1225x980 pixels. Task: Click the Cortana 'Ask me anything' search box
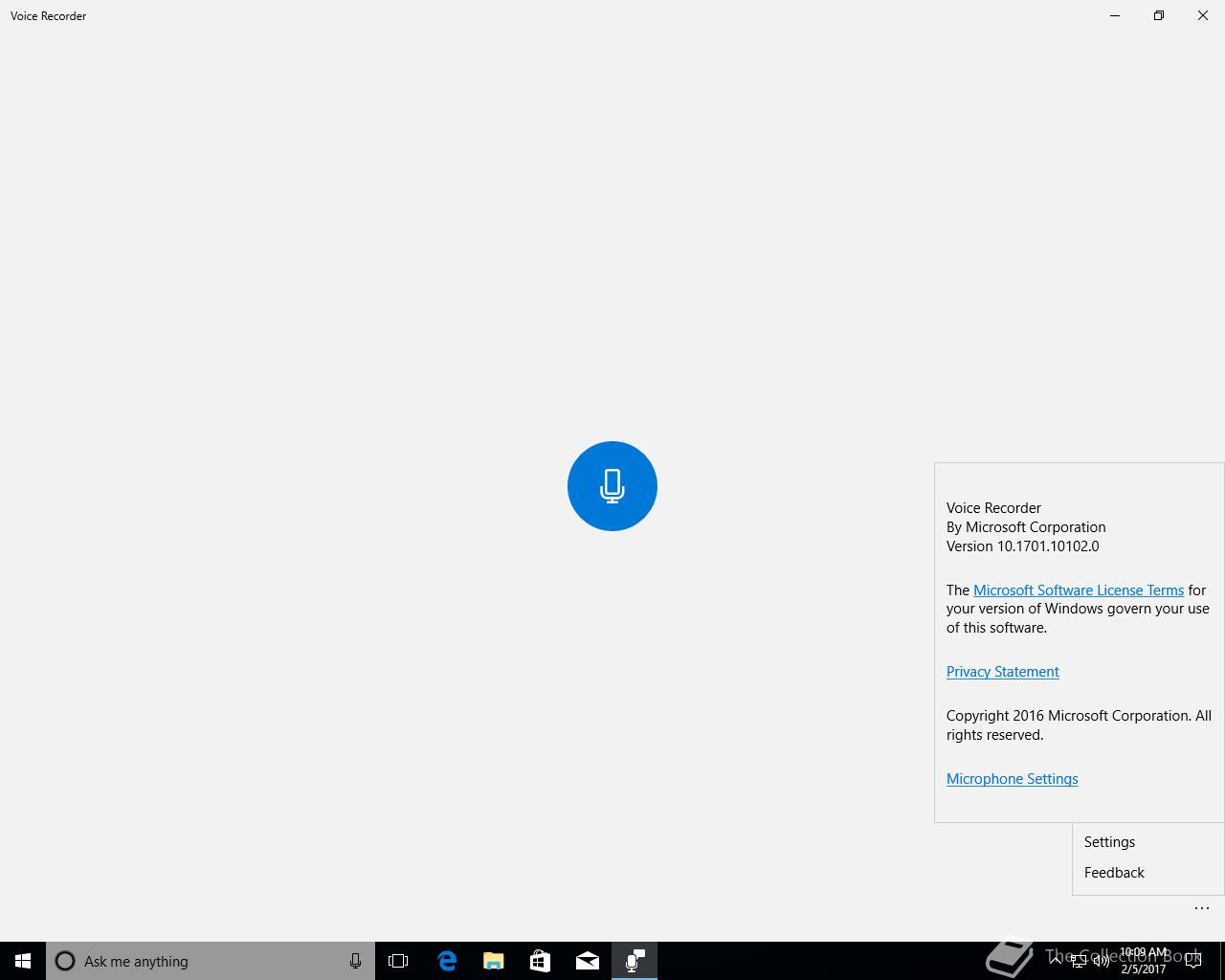coord(211,961)
